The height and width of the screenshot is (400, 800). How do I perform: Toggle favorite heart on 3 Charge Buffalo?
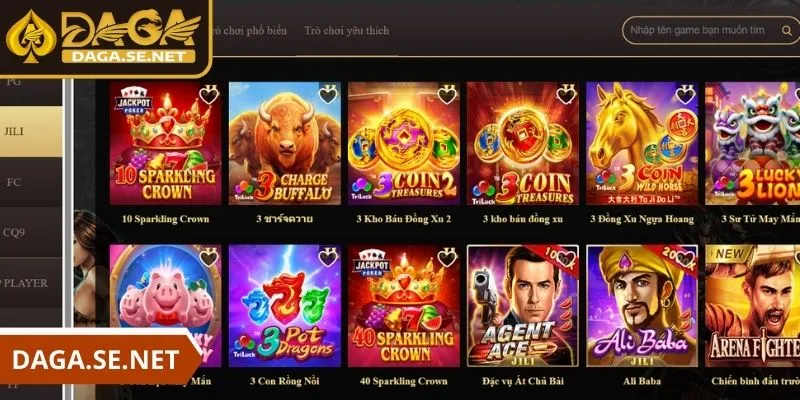[x=328, y=94]
